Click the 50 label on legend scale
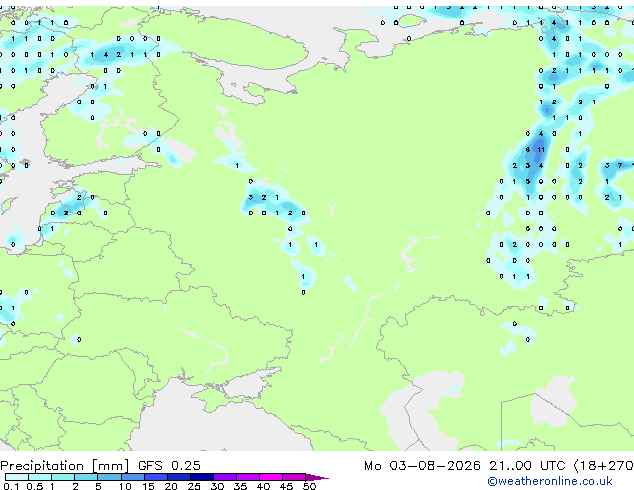Image resolution: width=634 pixels, height=490 pixels. click(x=310, y=486)
